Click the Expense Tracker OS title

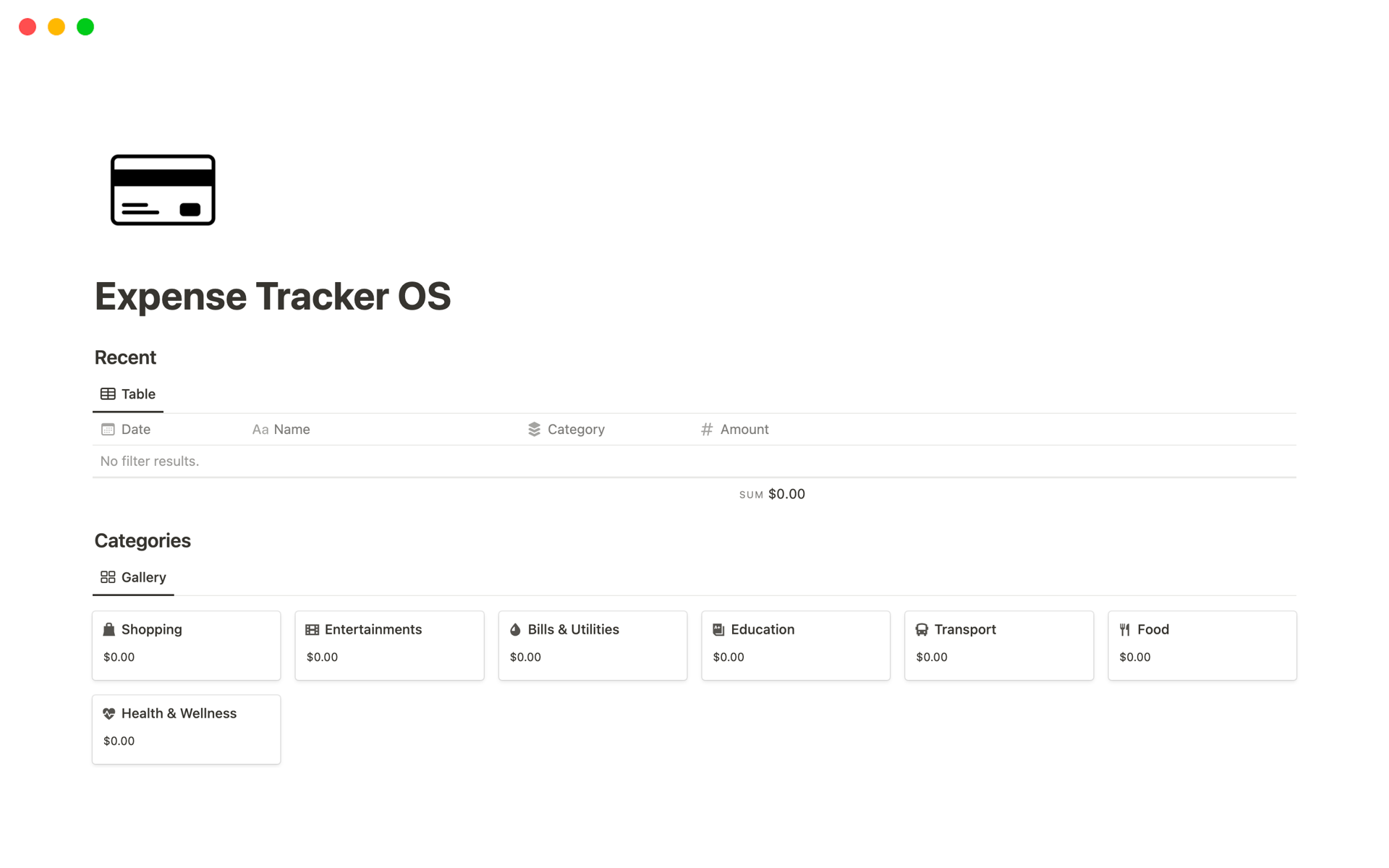273,297
